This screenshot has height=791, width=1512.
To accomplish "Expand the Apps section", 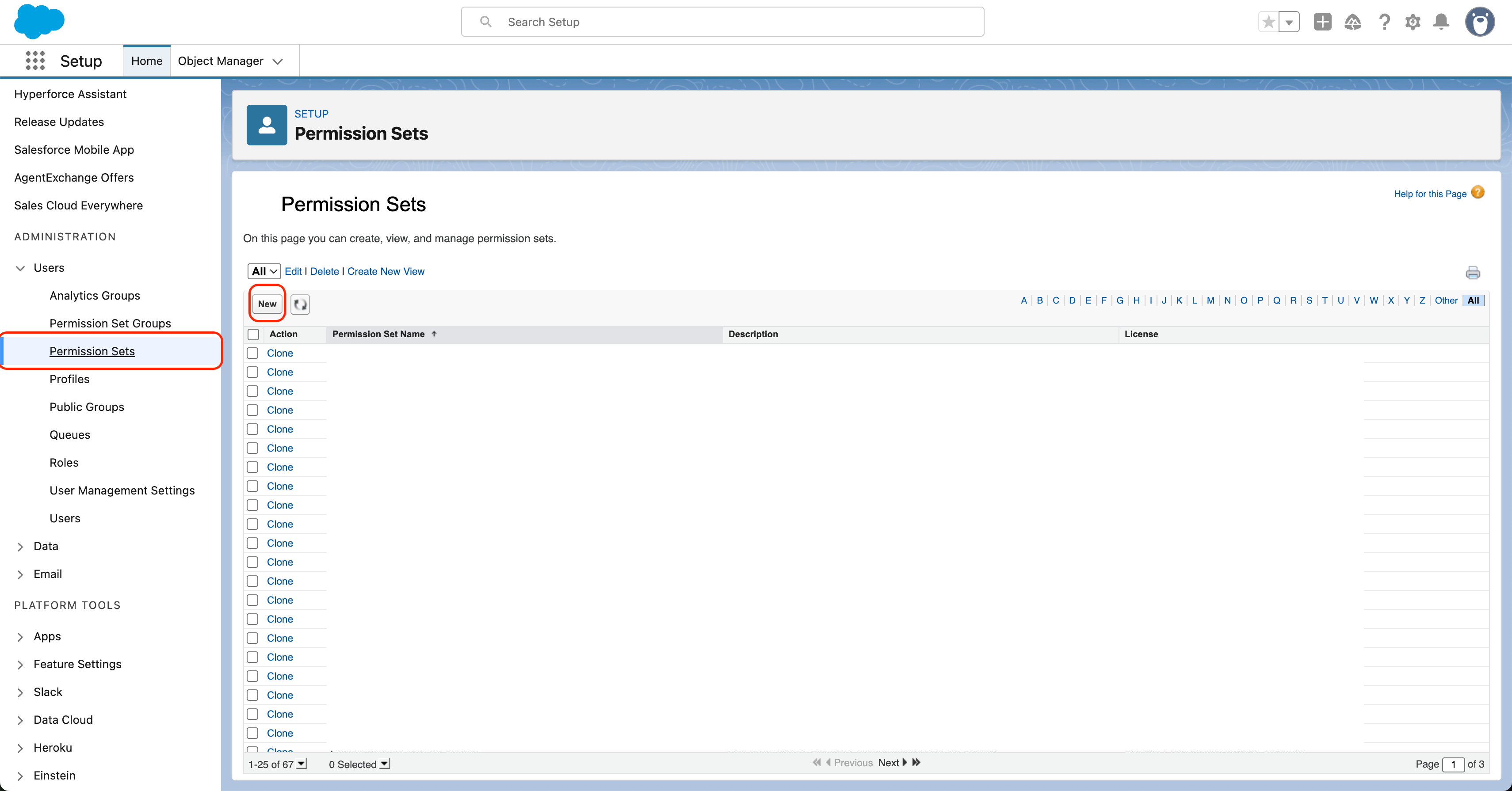I will click(x=20, y=637).
